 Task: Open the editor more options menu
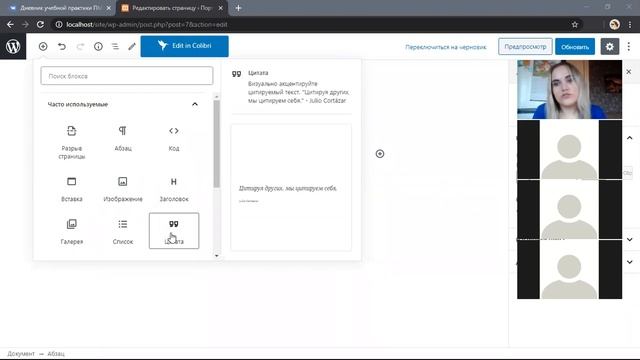629,47
